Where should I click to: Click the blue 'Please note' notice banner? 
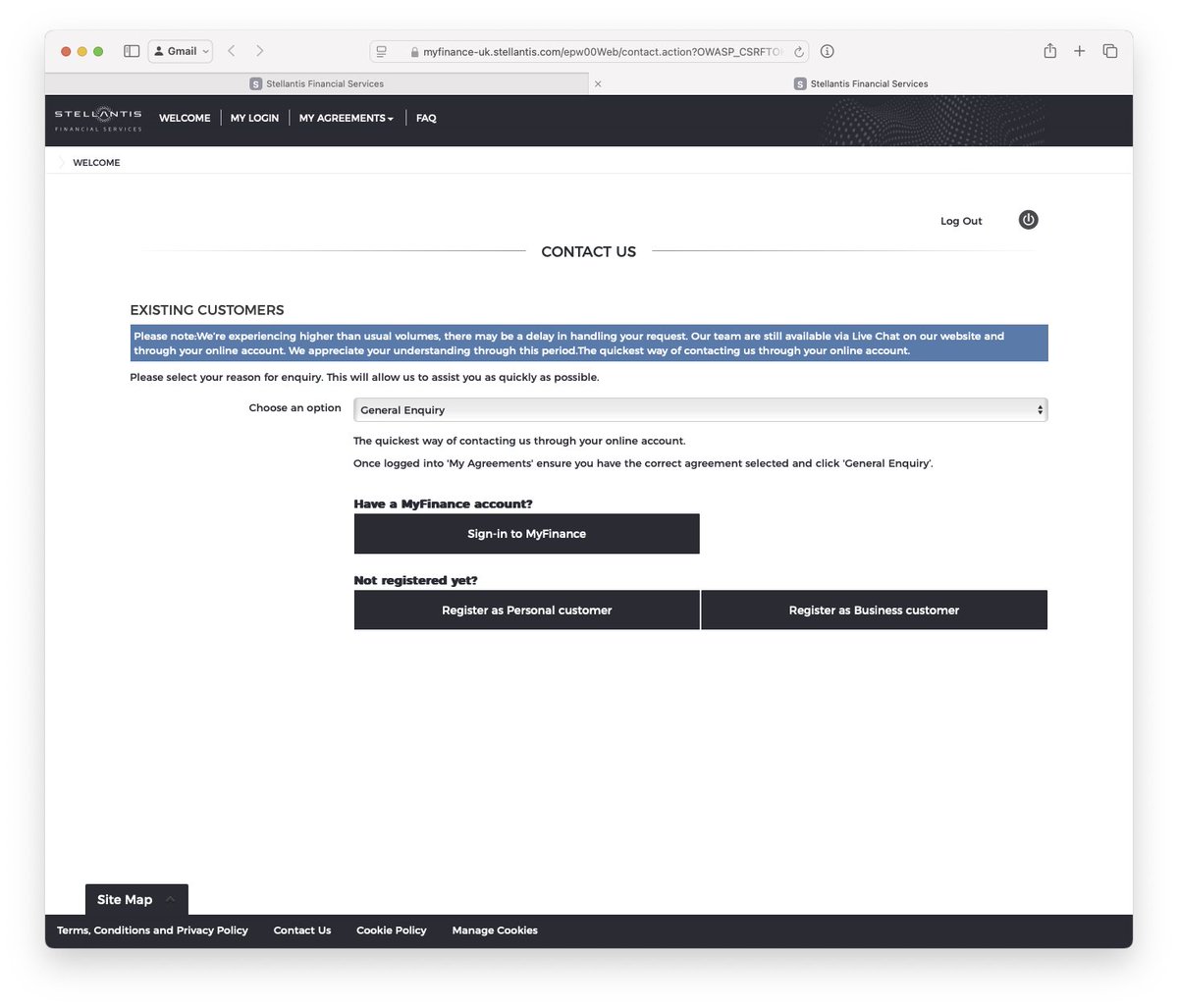pos(589,344)
